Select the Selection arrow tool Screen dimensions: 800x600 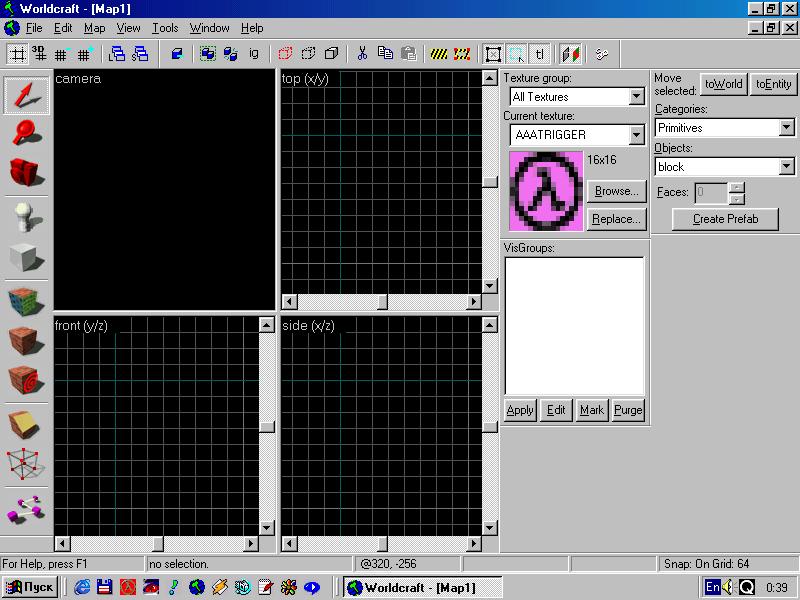[26, 95]
